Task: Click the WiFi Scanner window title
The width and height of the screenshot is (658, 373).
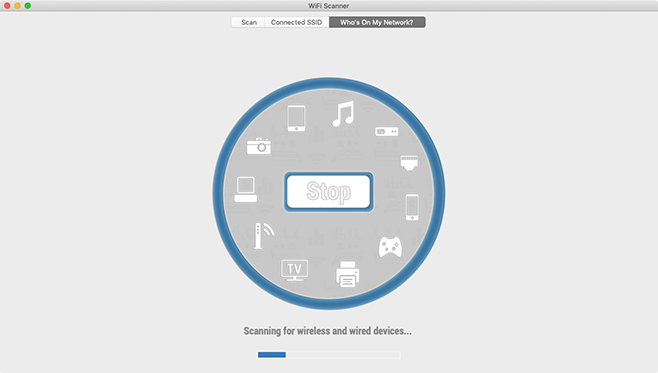Action: (x=329, y=6)
